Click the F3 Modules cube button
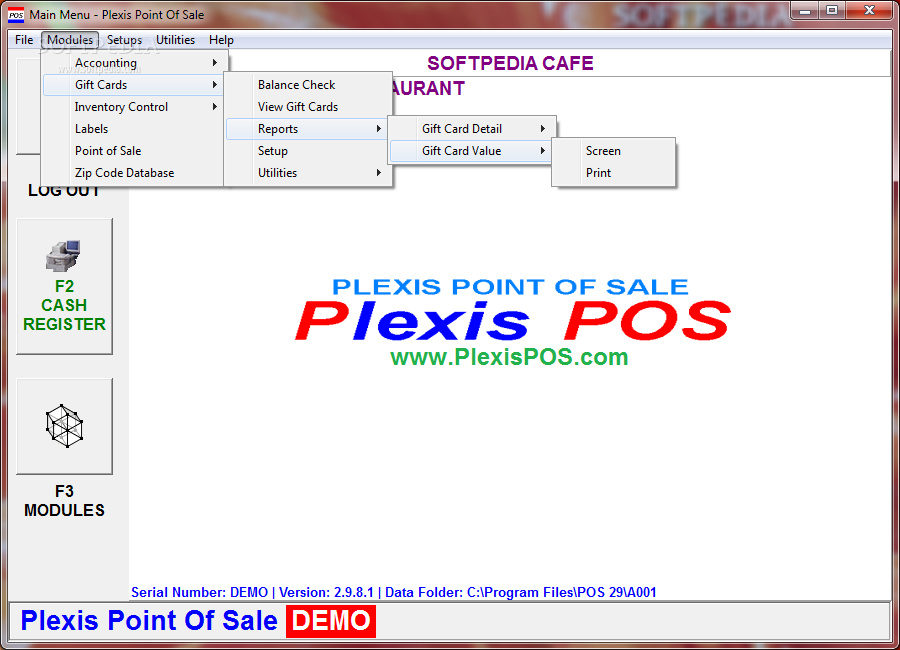Screen dimensions: 900x650 [64, 426]
